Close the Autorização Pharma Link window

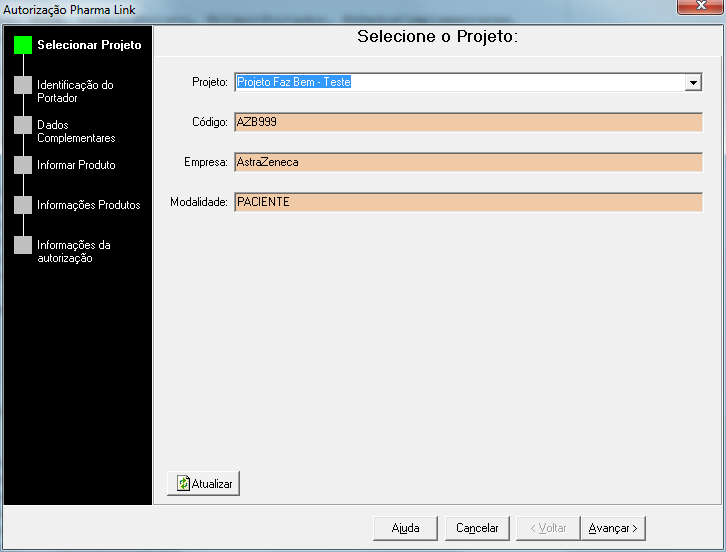[701, 6]
